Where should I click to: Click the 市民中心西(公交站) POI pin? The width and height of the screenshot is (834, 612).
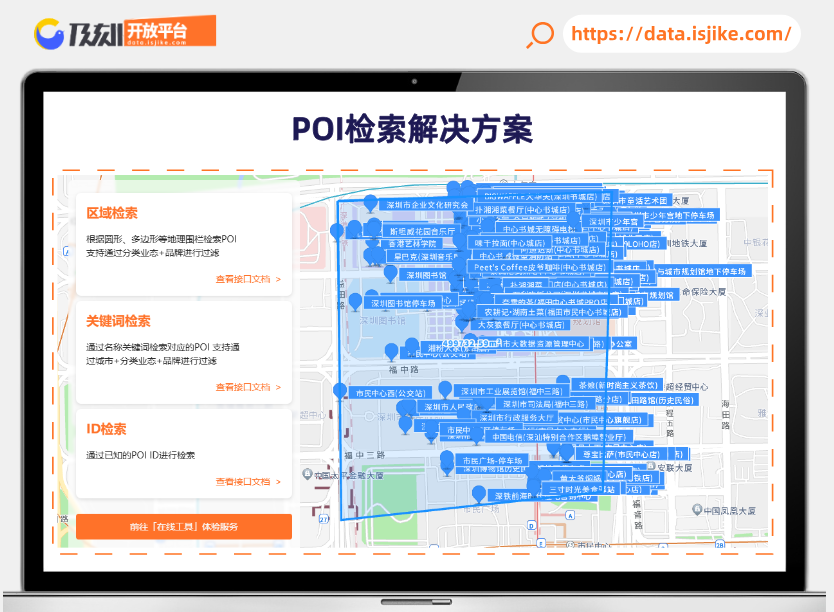click(x=390, y=391)
